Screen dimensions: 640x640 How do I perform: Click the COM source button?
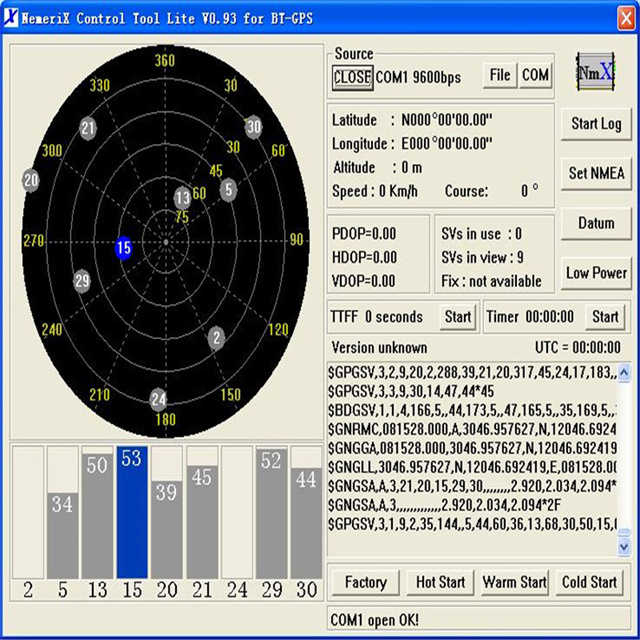click(536, 75)
